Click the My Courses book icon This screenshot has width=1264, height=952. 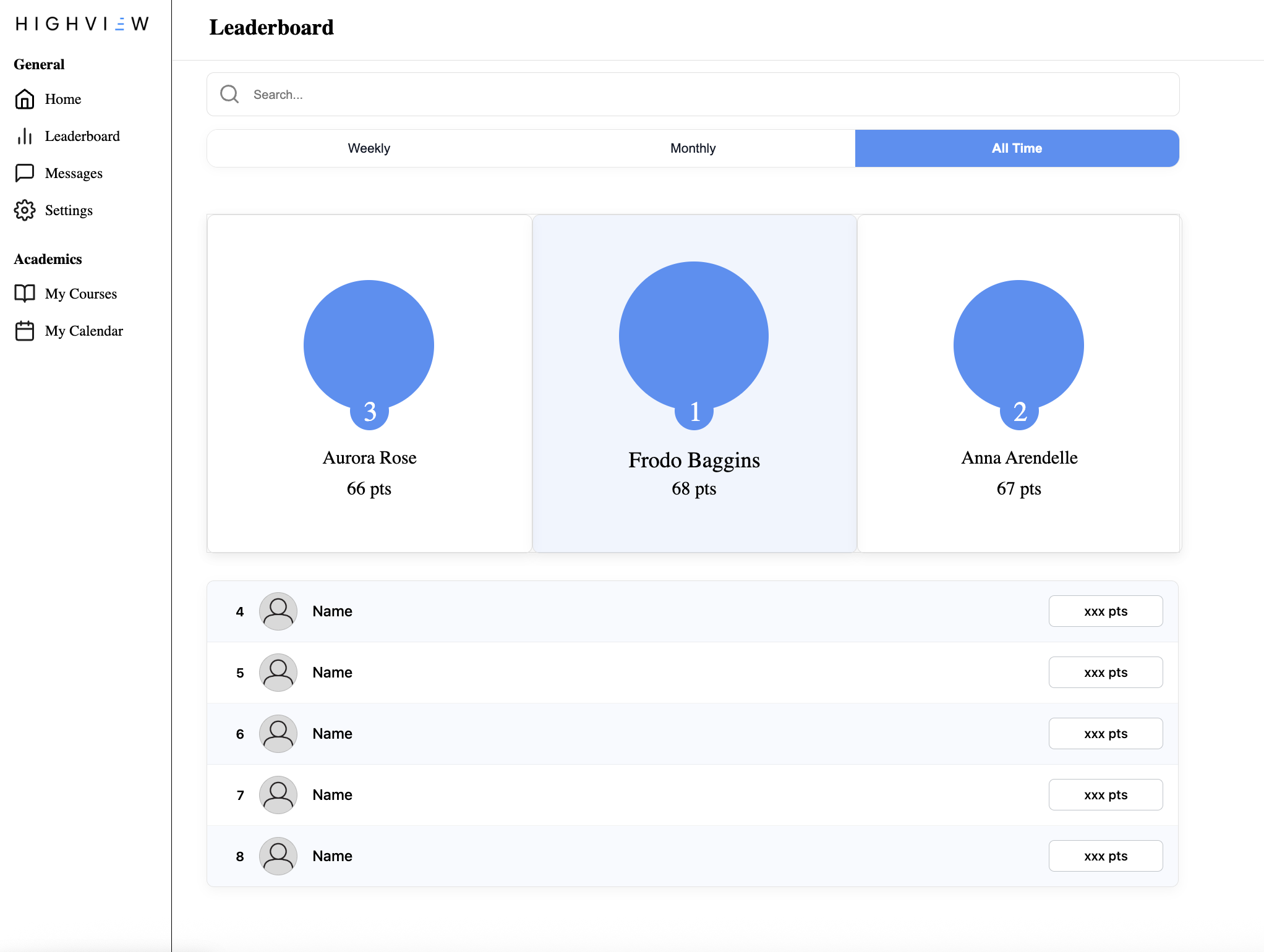(x=25, y=293)
